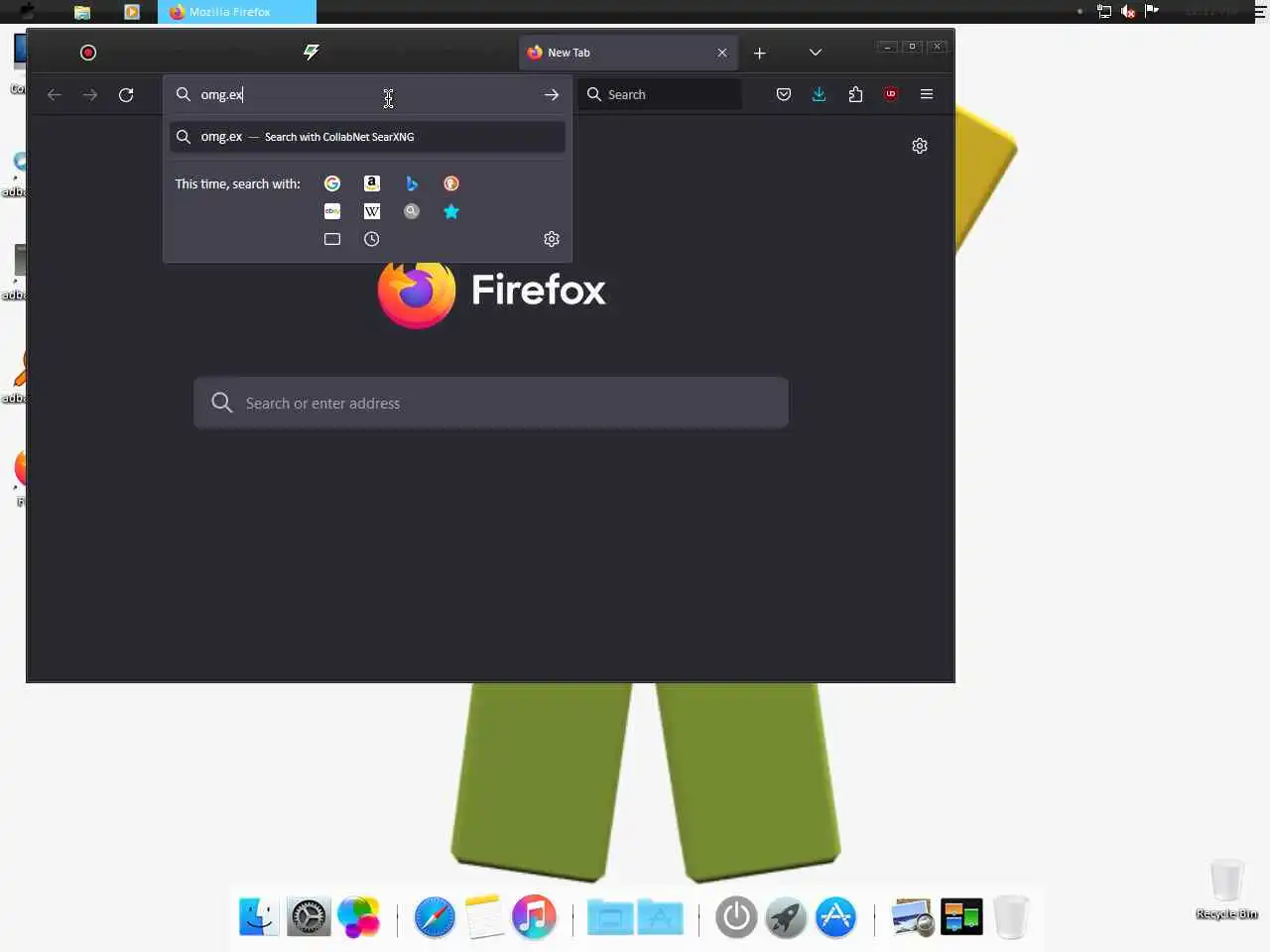1270x952 pixels.
Task: Click into the omg.ex address bar
Action: tap(367, 94)
